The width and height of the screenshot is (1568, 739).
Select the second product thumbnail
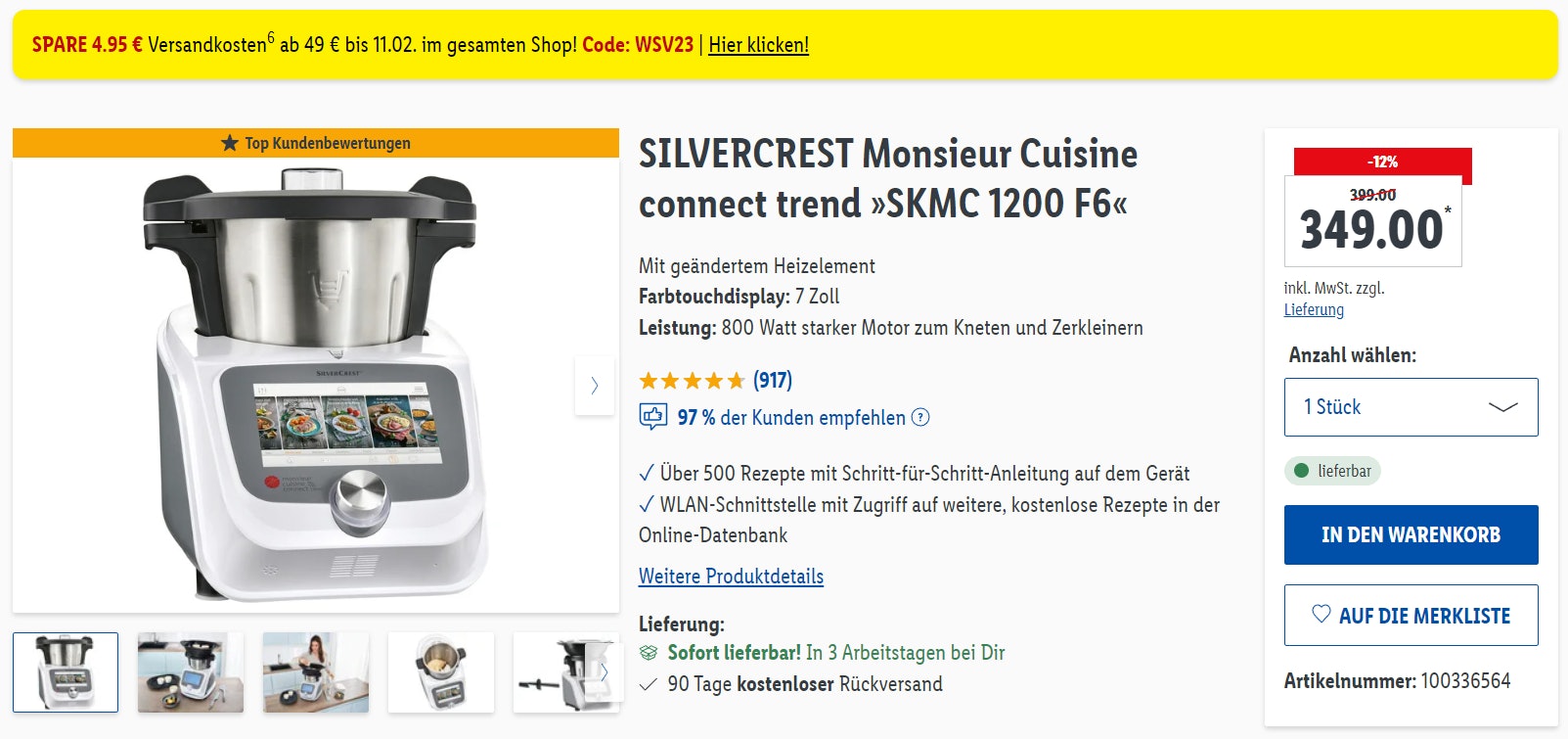(x=190, y=672)
